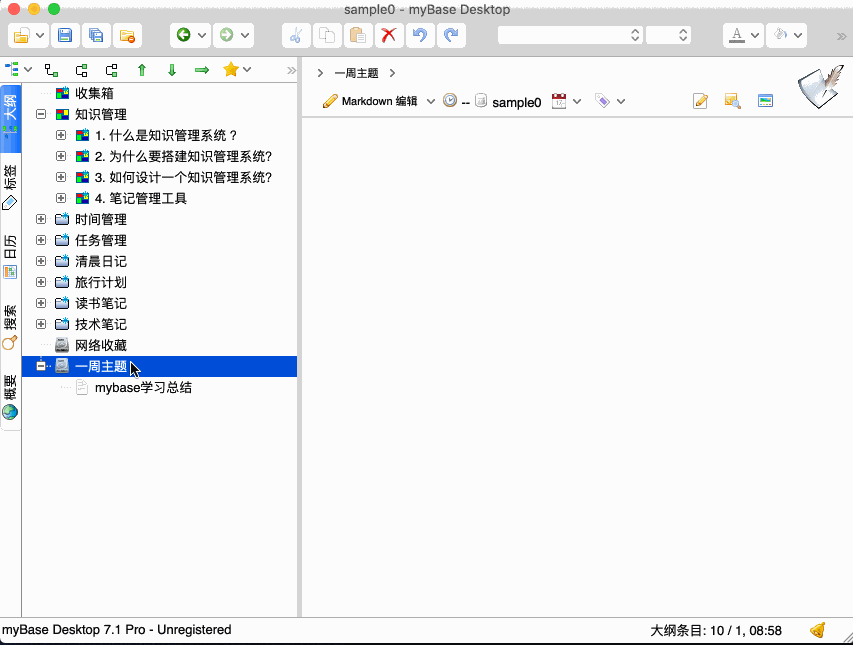Expand the 任务管理 folder
Image resolution: width=853 pixels, height=645 pixels.
(x=41, y=240)
